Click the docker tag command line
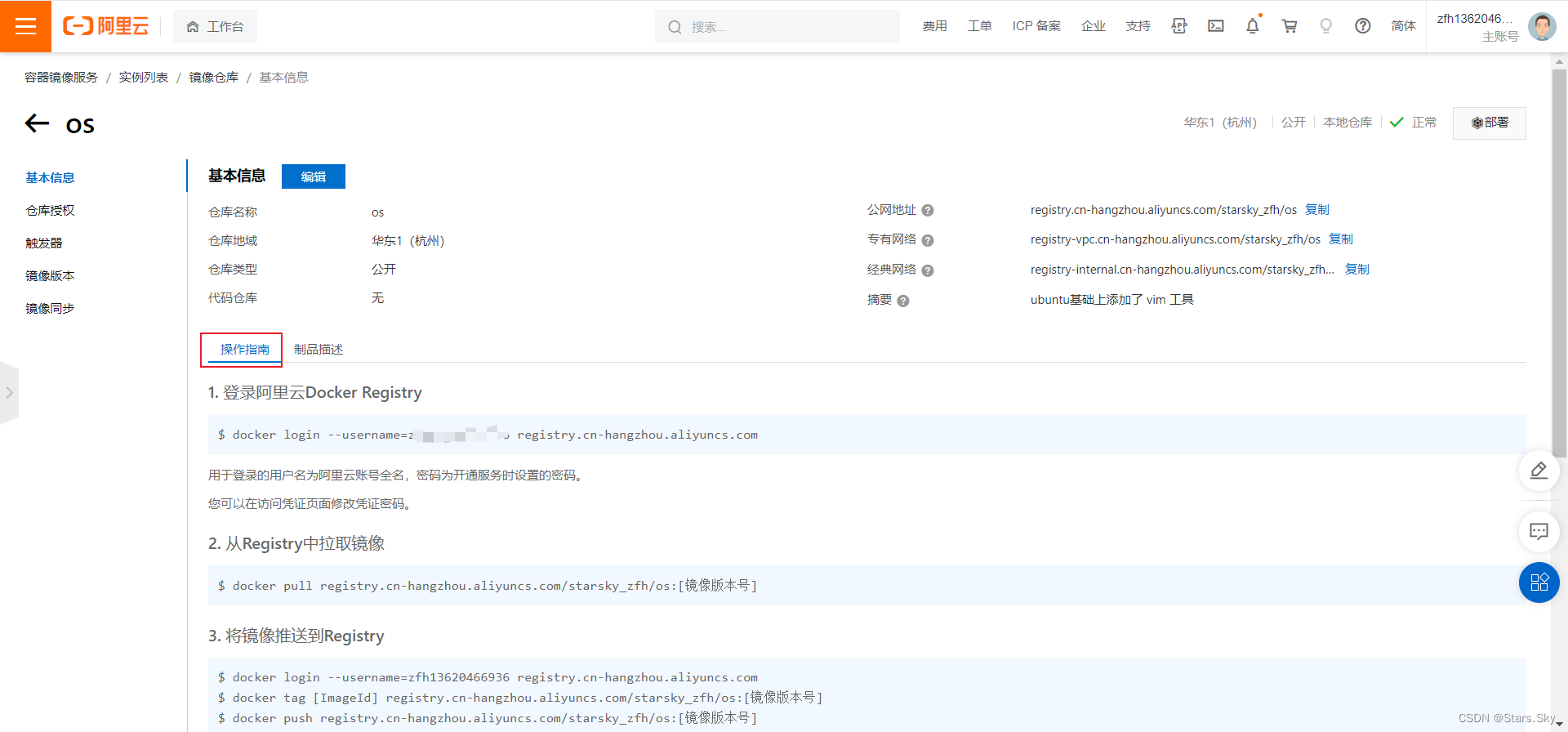 coord(520,698)
